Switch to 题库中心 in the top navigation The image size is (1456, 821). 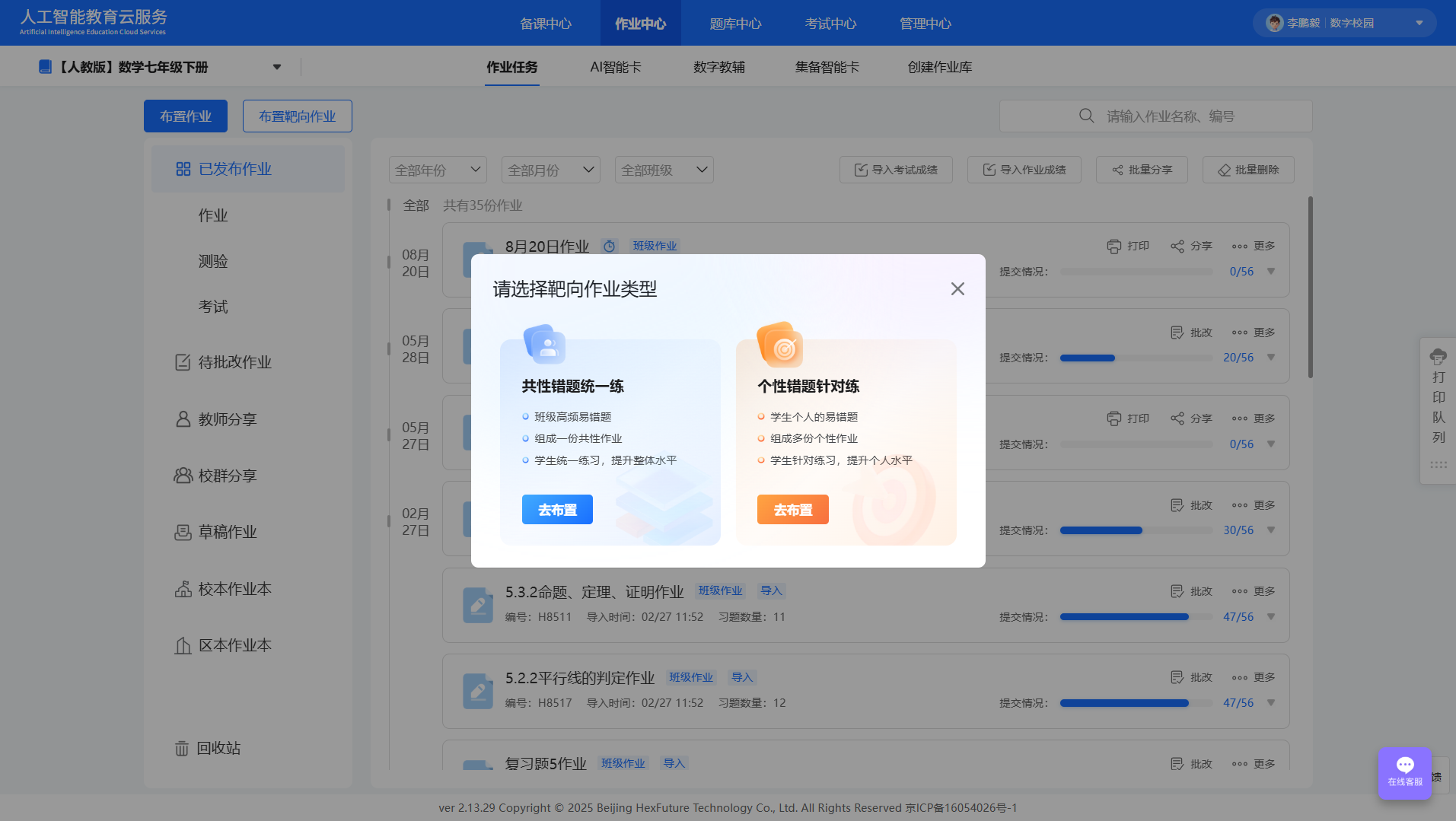pos(734,23)
